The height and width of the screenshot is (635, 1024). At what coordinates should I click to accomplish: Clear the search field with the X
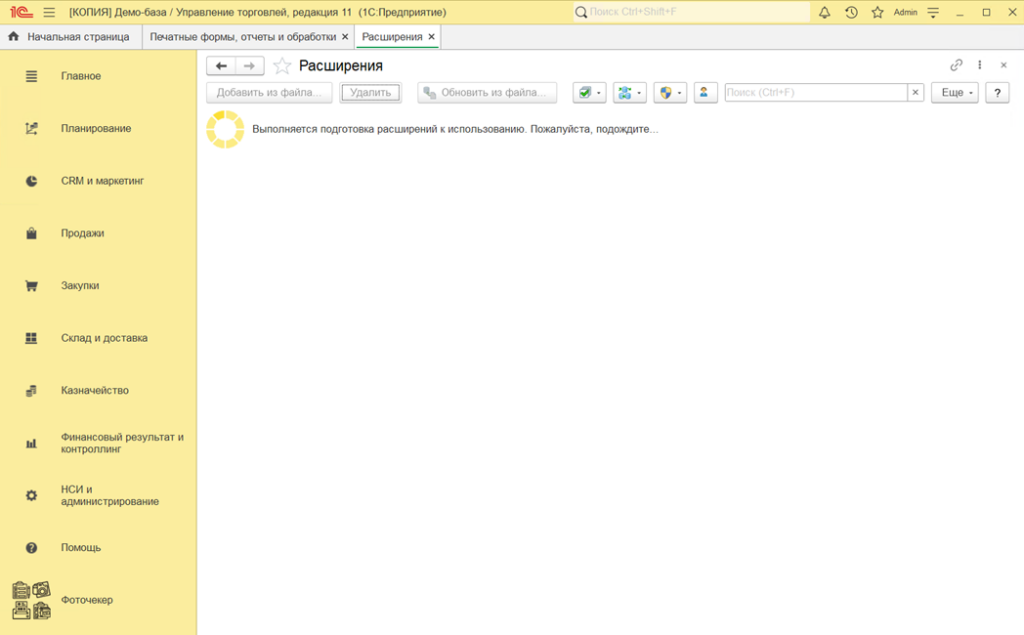tap(915, 92)
